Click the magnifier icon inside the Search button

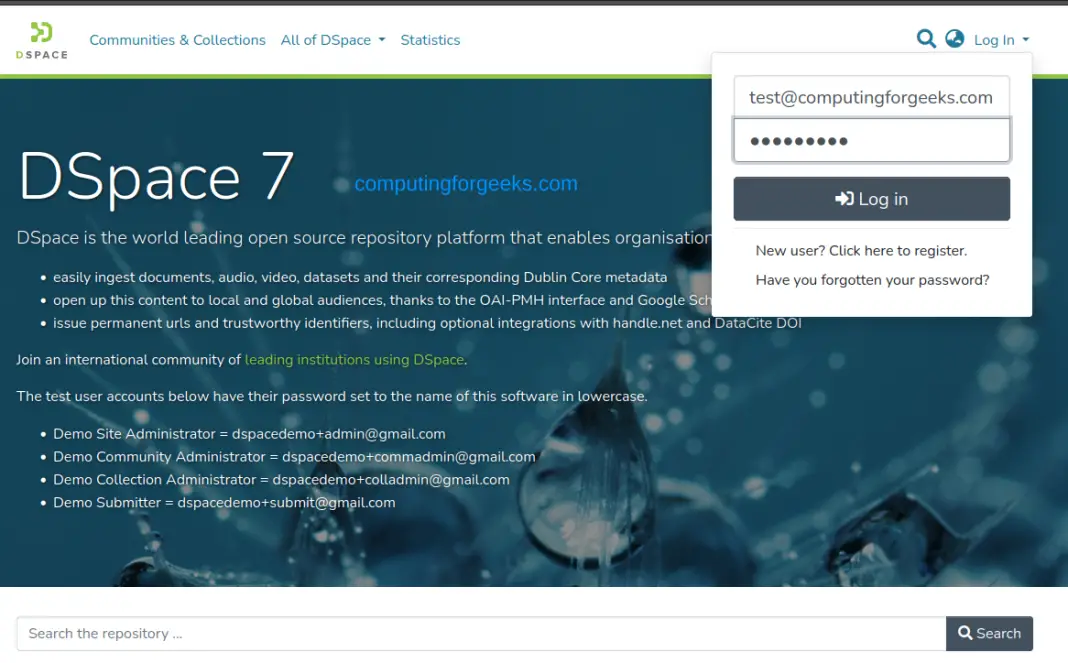click(x=964, y=633)
